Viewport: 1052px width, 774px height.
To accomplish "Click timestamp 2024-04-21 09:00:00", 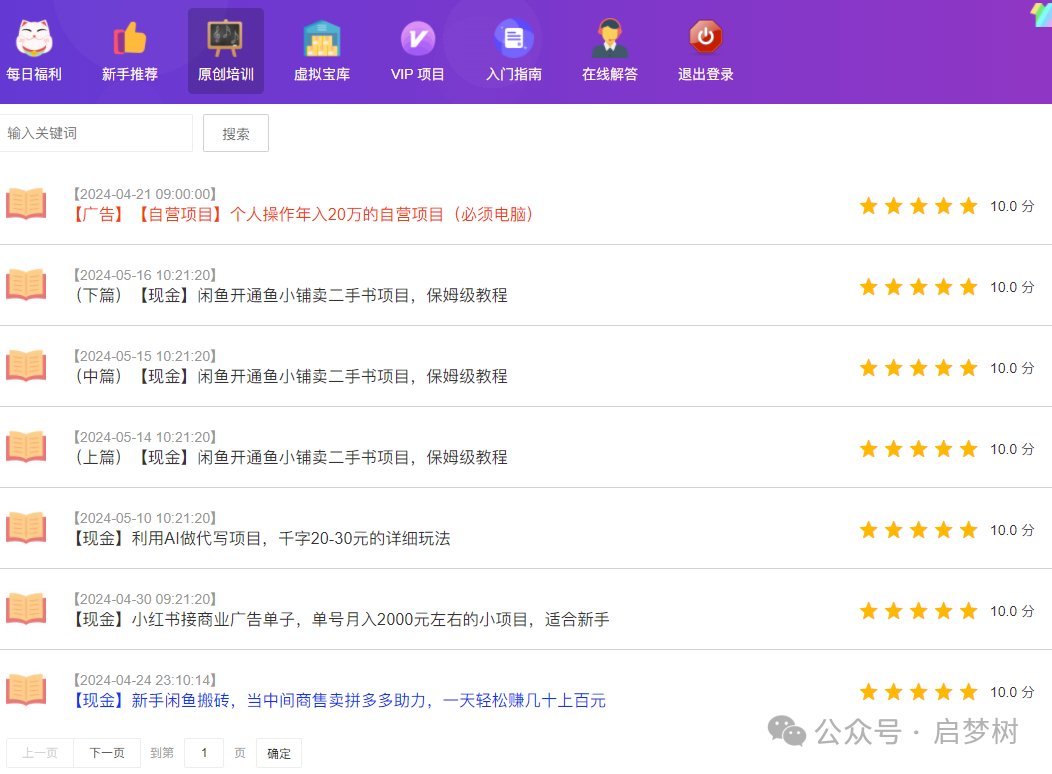I will [145, 195].
